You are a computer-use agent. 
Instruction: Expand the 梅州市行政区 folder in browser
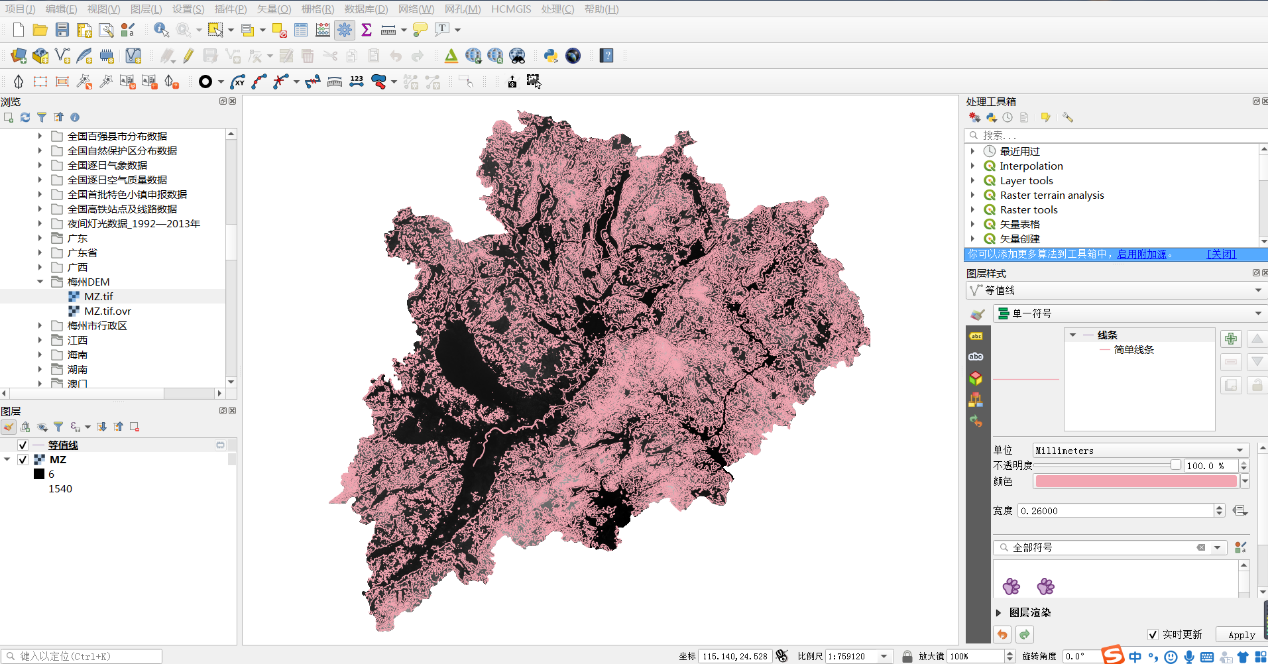(41, 326)
